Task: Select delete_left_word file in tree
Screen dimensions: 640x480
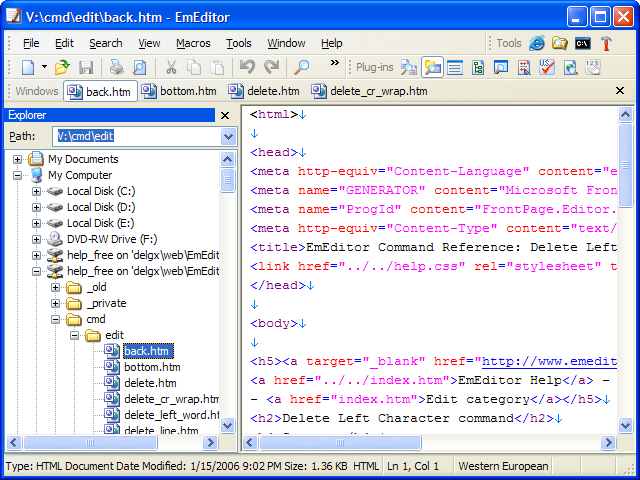Action: 171,415
